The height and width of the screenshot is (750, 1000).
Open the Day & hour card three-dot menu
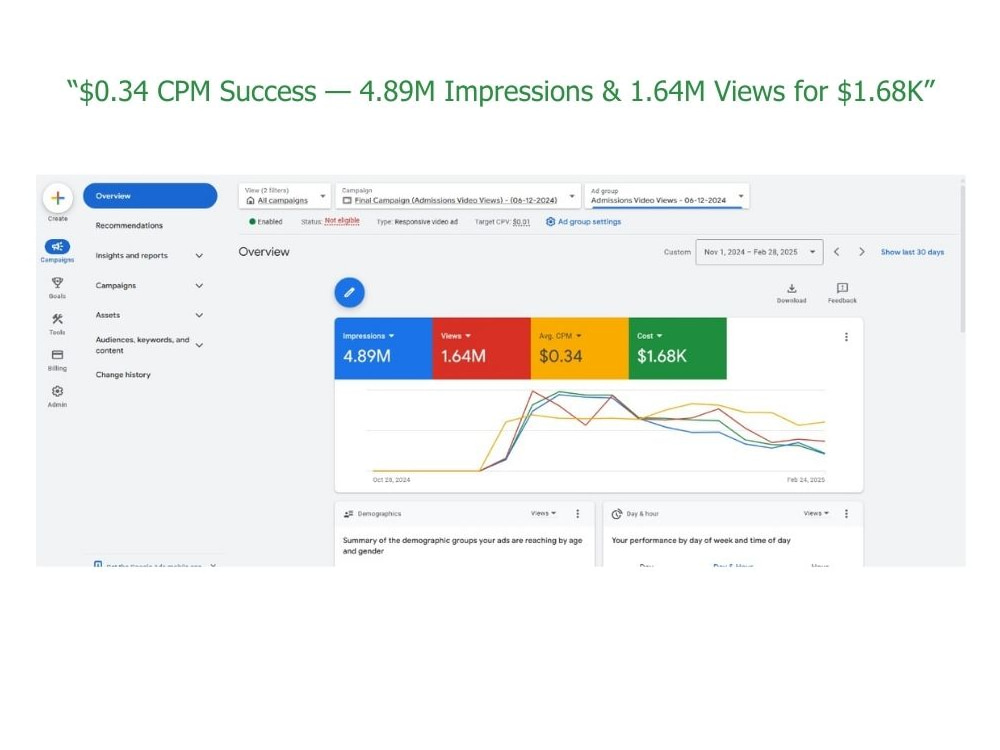(846, 513)
